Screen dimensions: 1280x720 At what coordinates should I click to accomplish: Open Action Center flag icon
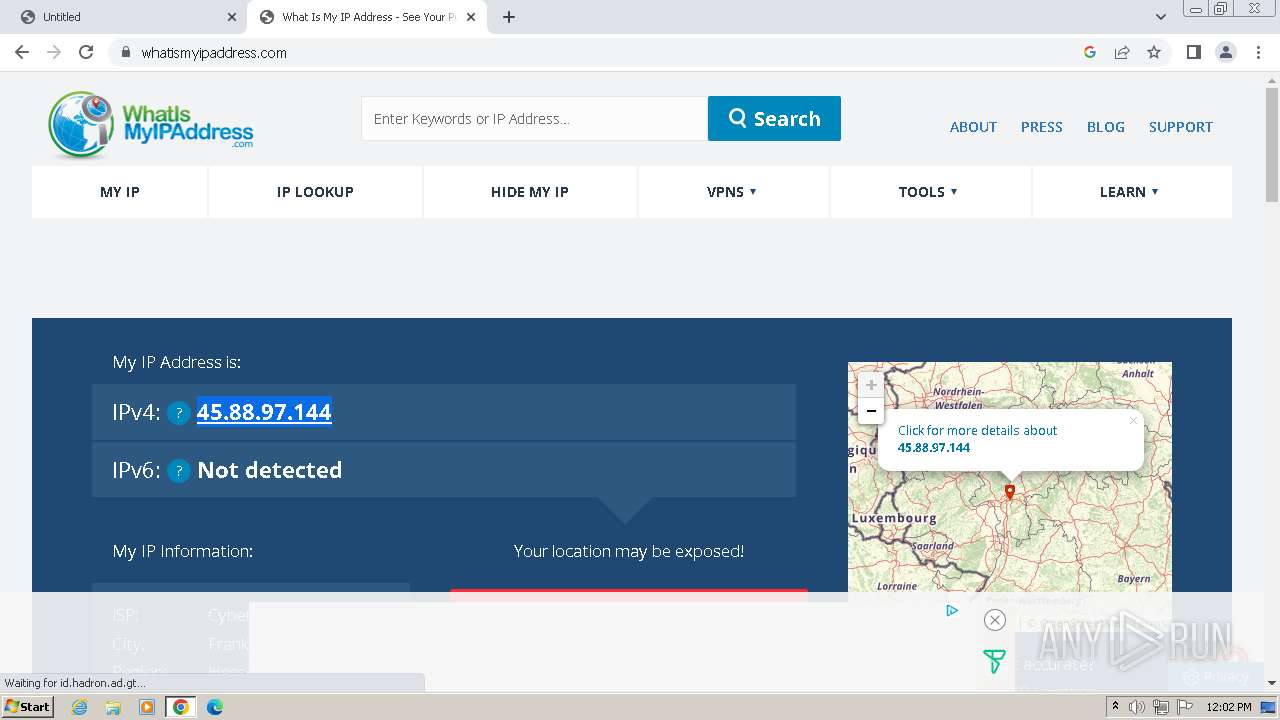[1183, 707]
